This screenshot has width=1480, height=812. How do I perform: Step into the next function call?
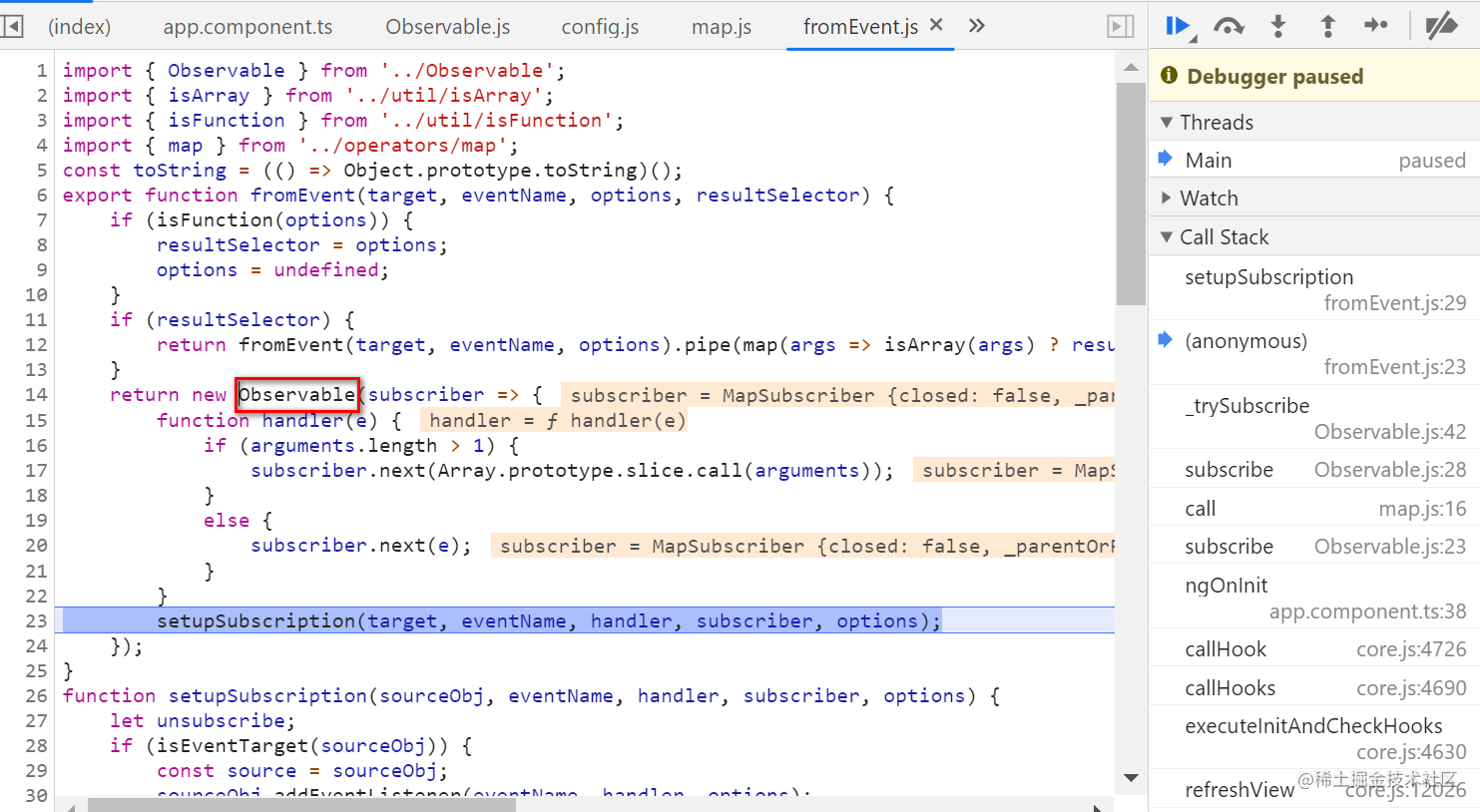pyautogui.click(x=1278, y=26)
